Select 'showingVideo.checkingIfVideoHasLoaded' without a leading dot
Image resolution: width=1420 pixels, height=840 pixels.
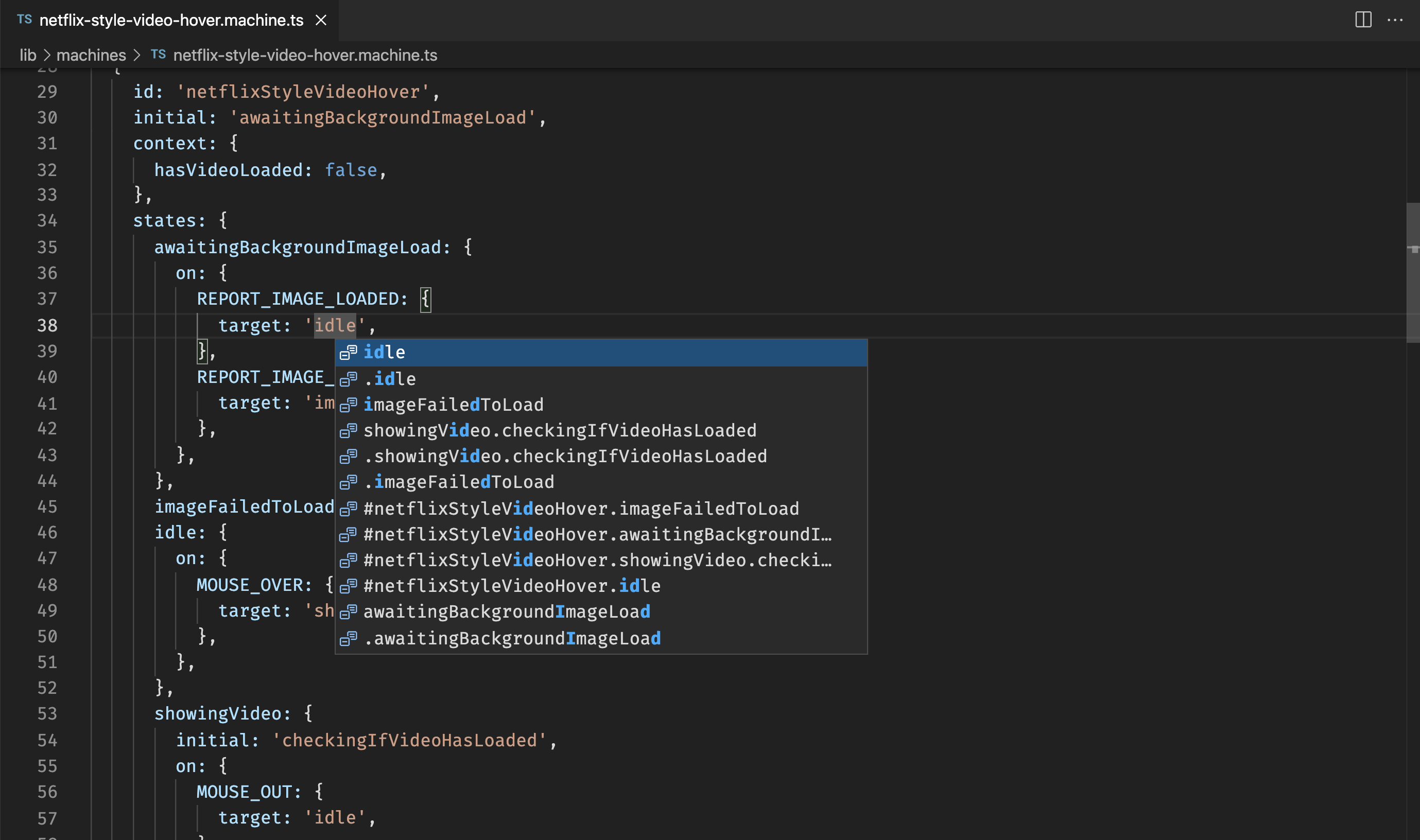pyautogui.click(x=559, y=430)
